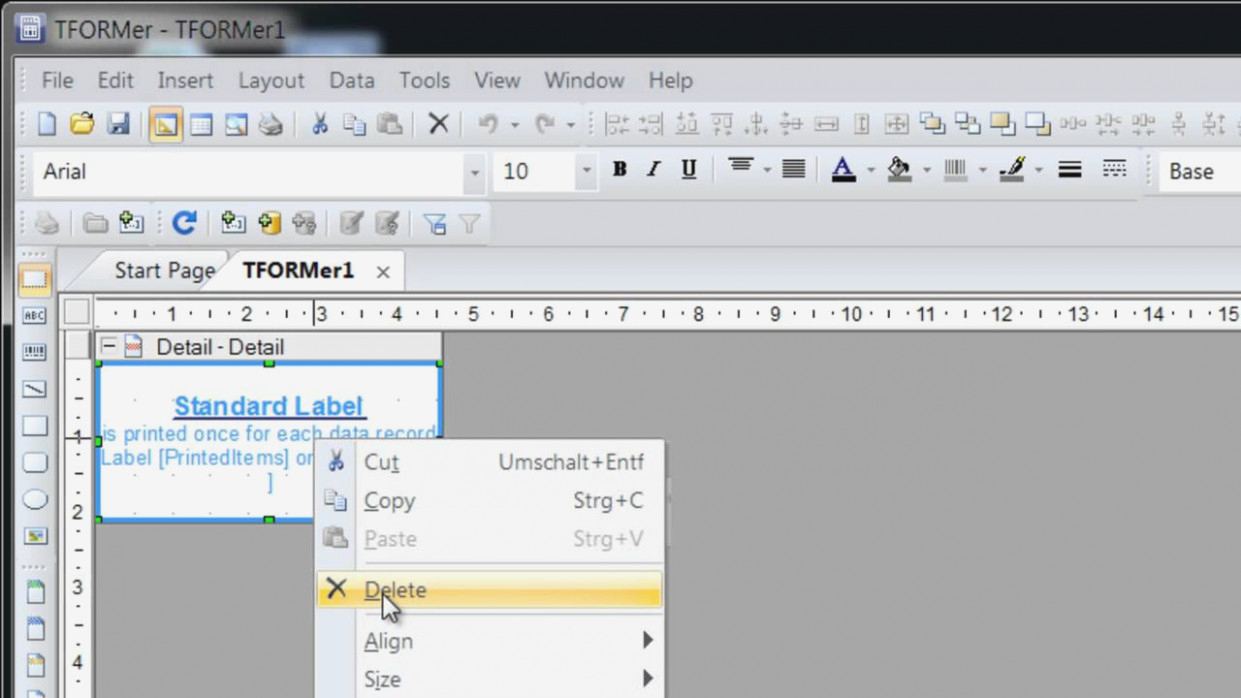Open the font color dropdown arrow
Screen dimensions: 1241x698
tap(870, 172)
